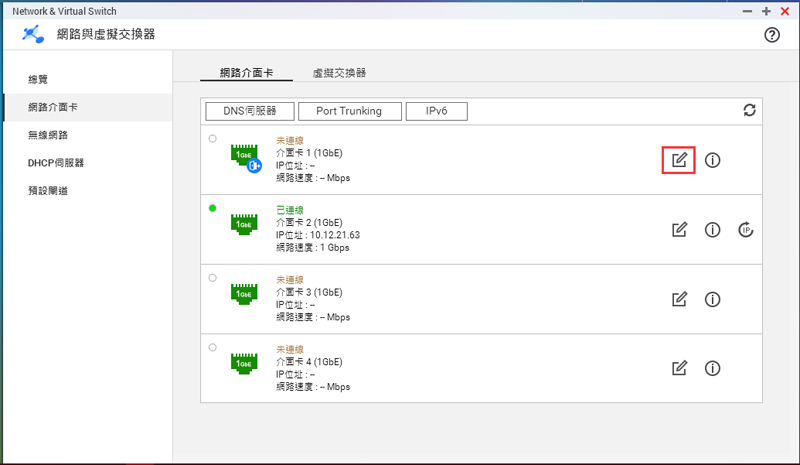Switch to the 虛擬交換器 tab
The width and height of the screenshot is (800, 465).
click(x=339, y=73)
